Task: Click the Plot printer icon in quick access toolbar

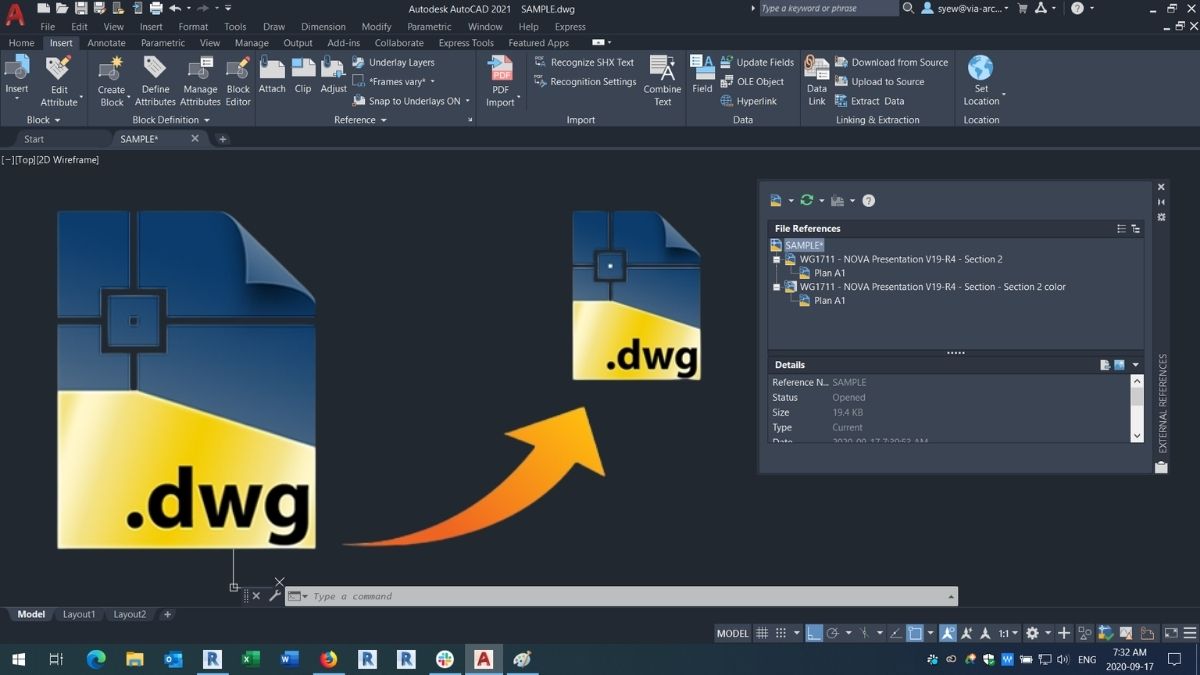Action: [x=154, y=8]
